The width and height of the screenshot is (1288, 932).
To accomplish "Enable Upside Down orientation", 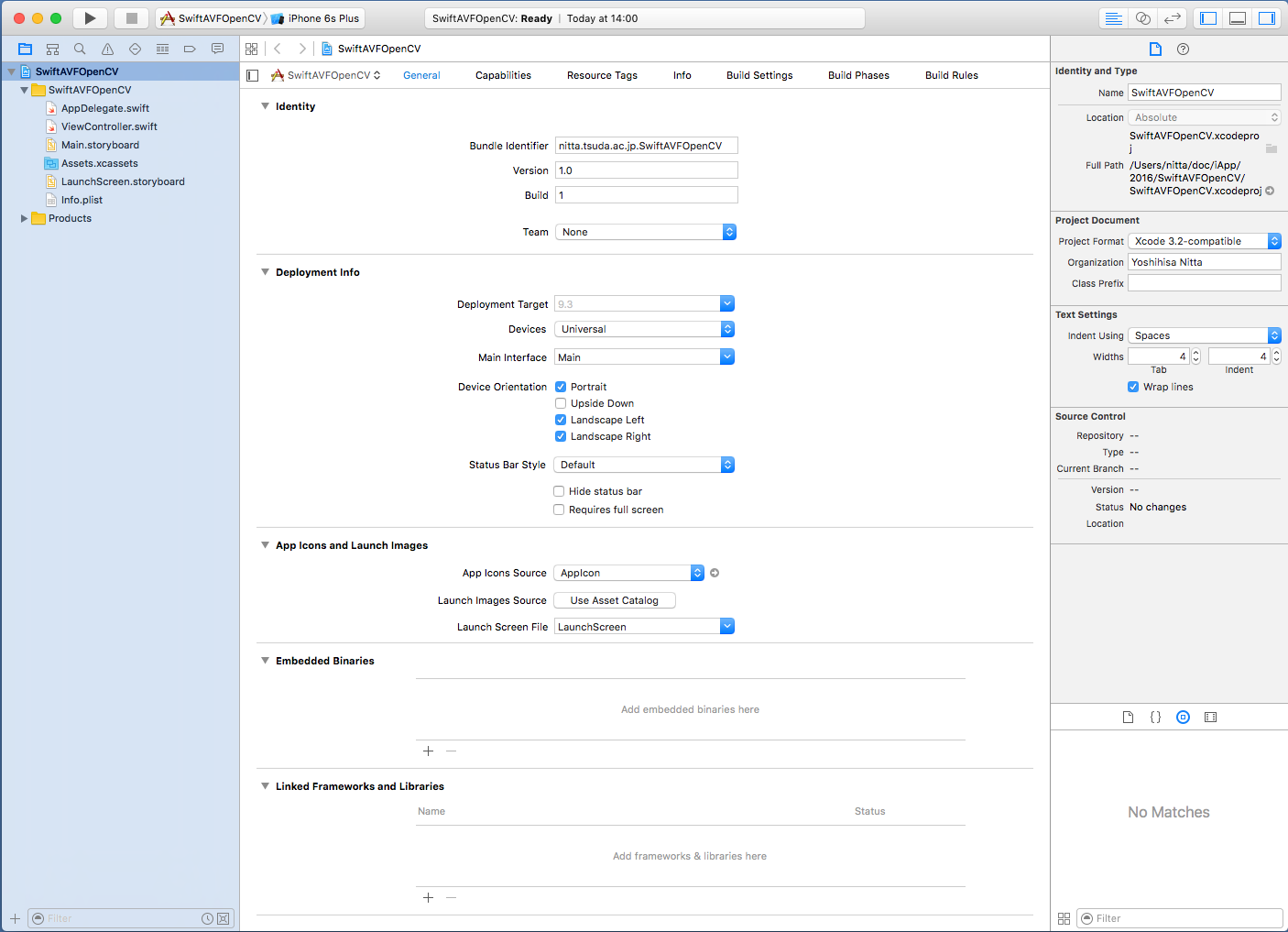I will coord(561,403).
